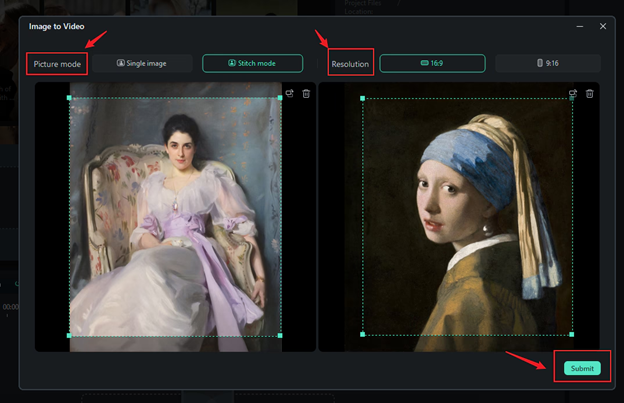Viewport: 624px width, 403px height.
Task: Click the left image's bottom-right crop handle
Action: point(280,335)
